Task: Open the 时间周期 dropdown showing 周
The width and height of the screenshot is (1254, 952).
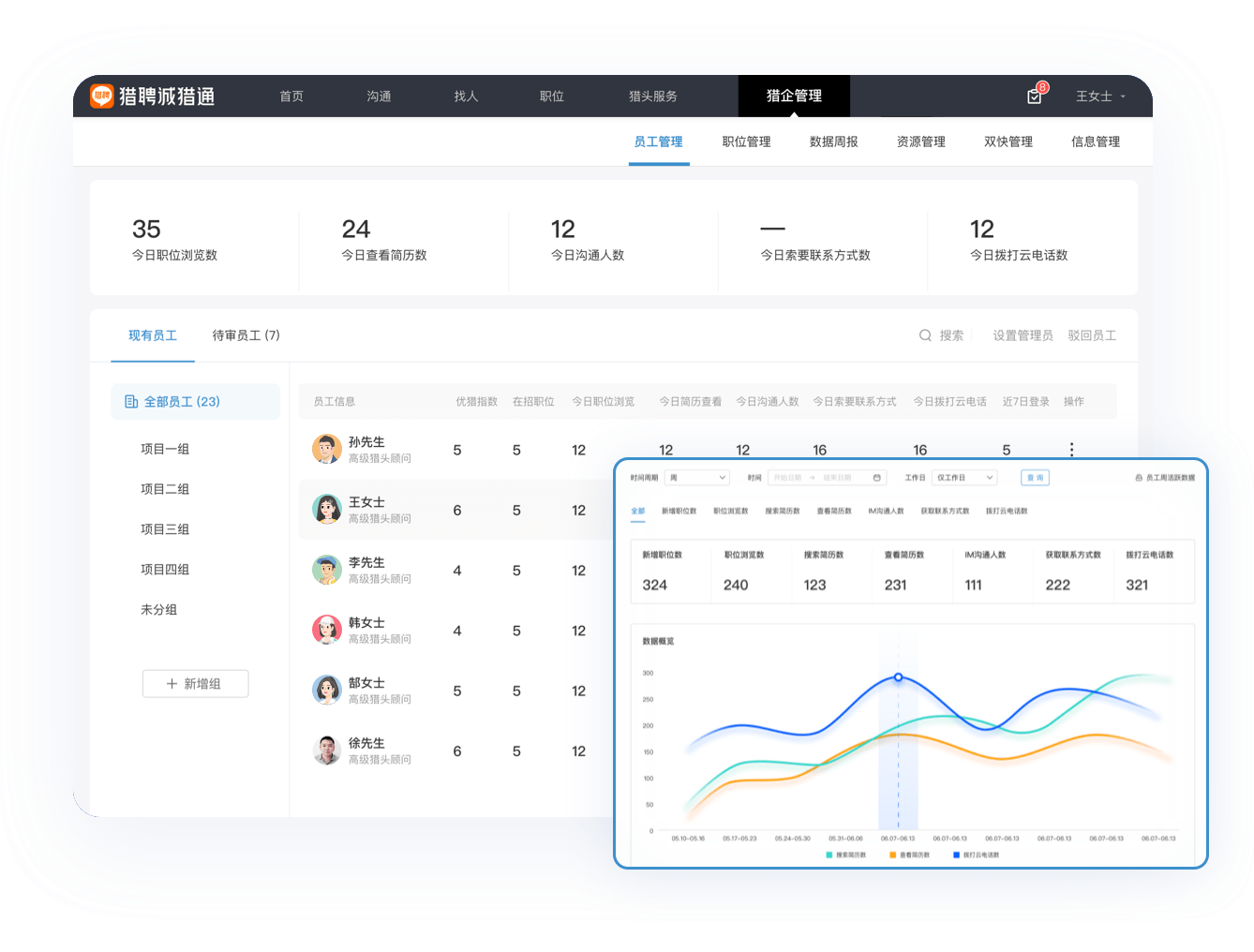Action: click(x=696, y=478)
